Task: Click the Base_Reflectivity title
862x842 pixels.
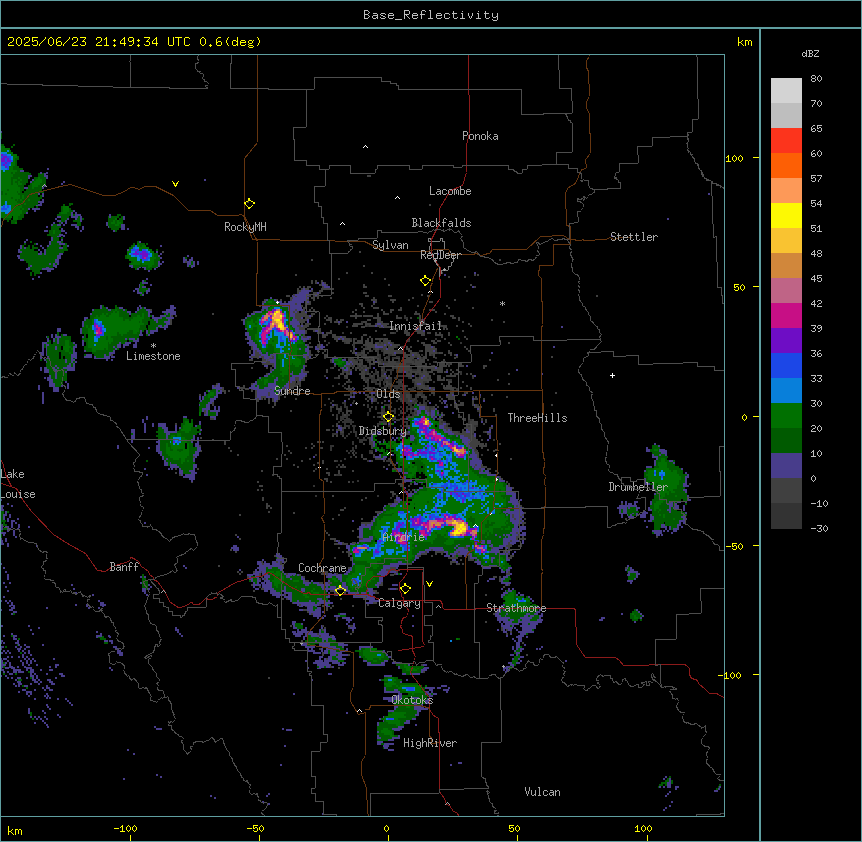Action: 431,15
